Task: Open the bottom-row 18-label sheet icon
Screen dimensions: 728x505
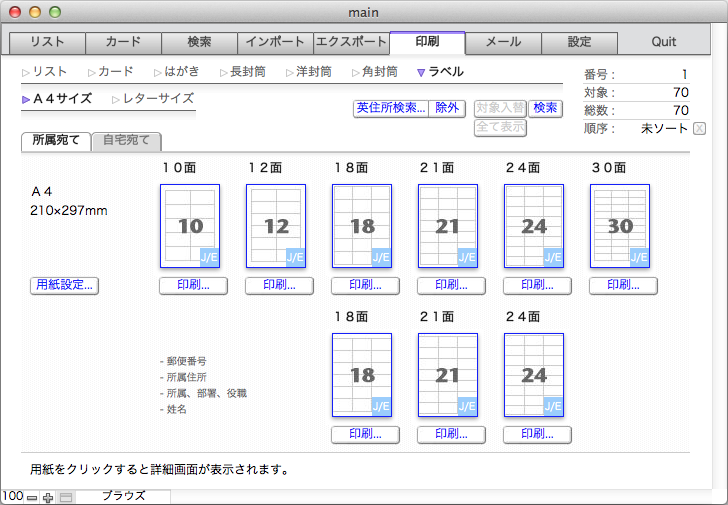Action: click(362, 375)
